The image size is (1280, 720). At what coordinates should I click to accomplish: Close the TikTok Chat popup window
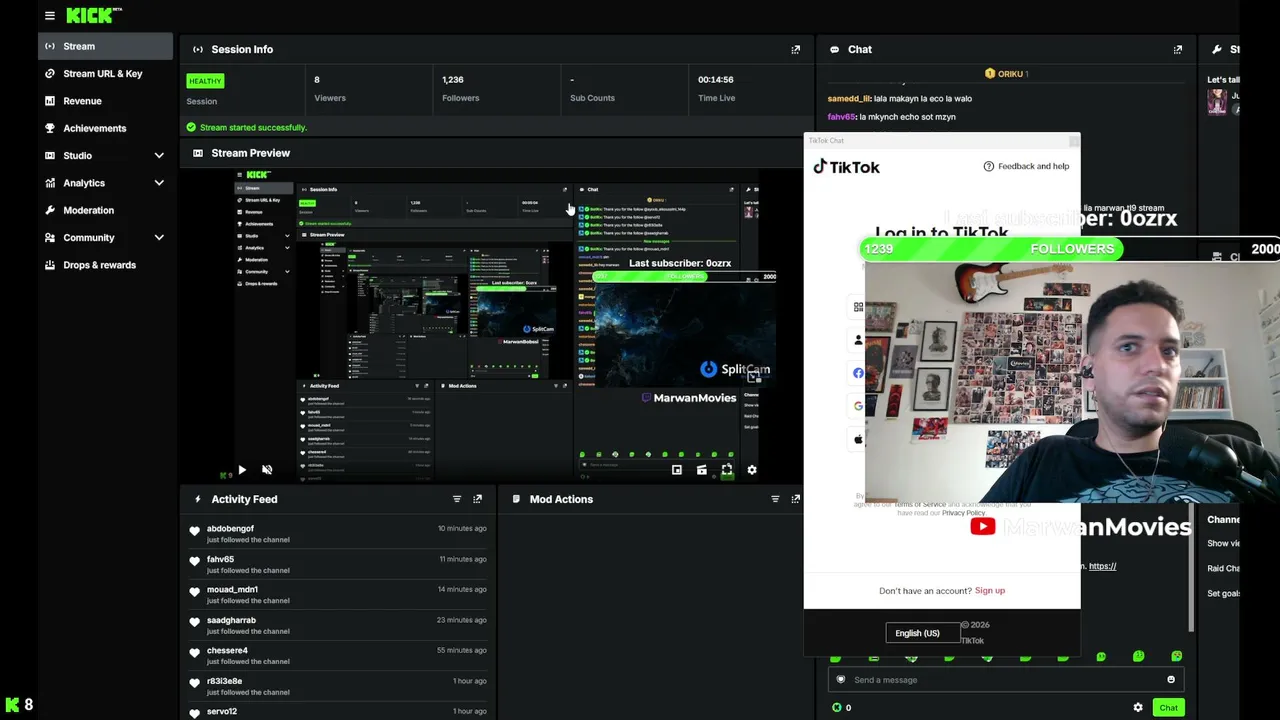[1073, 141]
